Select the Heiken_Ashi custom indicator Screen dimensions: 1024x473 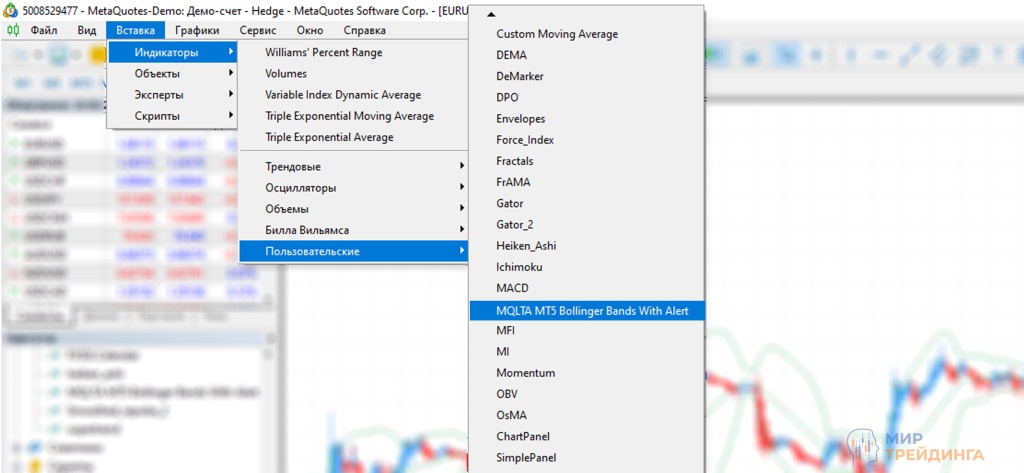point(526,246)
